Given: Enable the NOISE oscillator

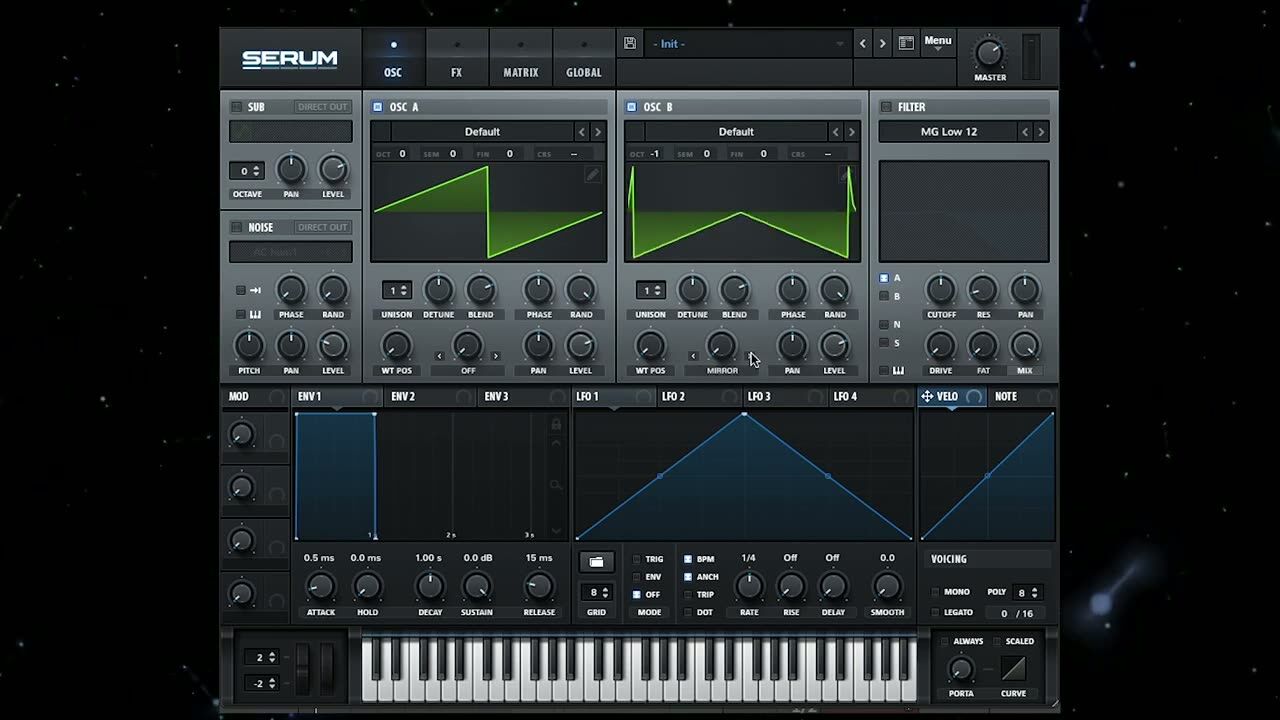Looking at the screenshot, I should pos(237,227).
